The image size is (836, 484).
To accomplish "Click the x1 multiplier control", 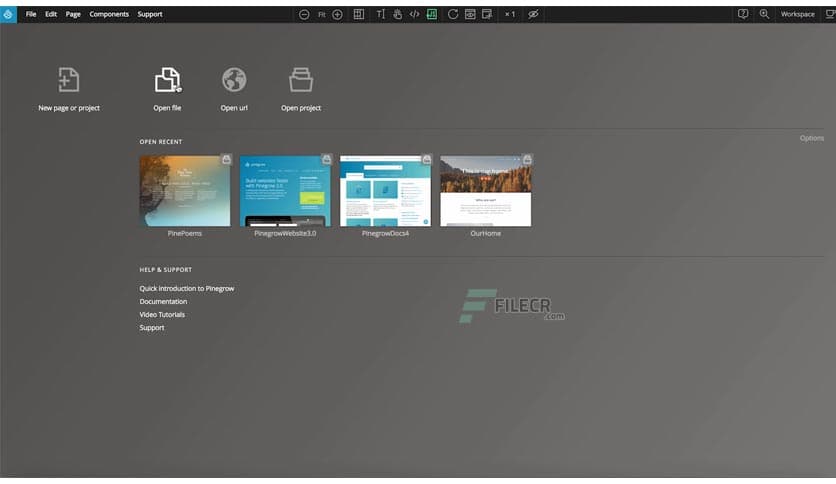I will tap(510, 14).
